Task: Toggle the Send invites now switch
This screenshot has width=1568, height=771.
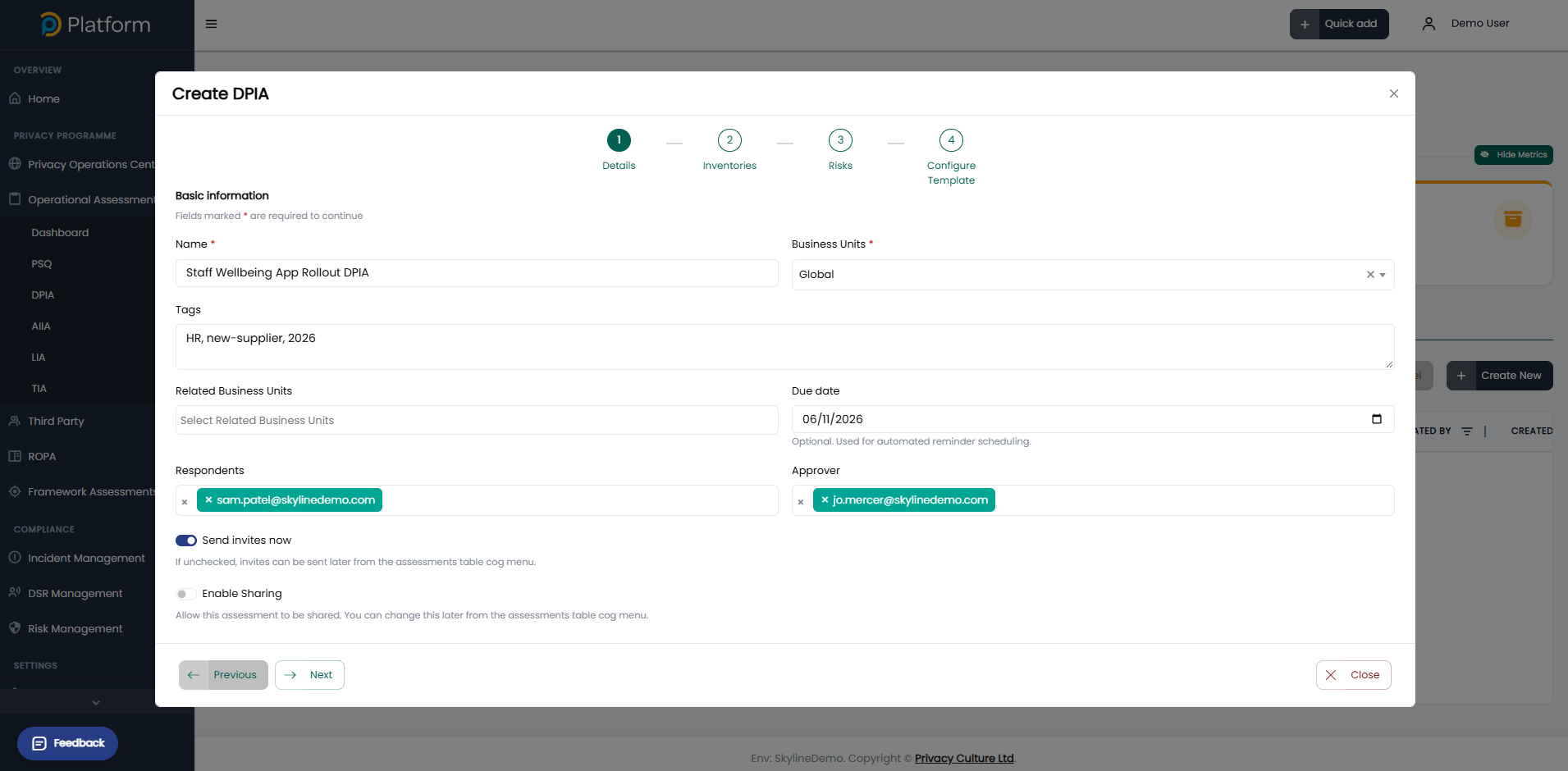Action: pos(186,541)
